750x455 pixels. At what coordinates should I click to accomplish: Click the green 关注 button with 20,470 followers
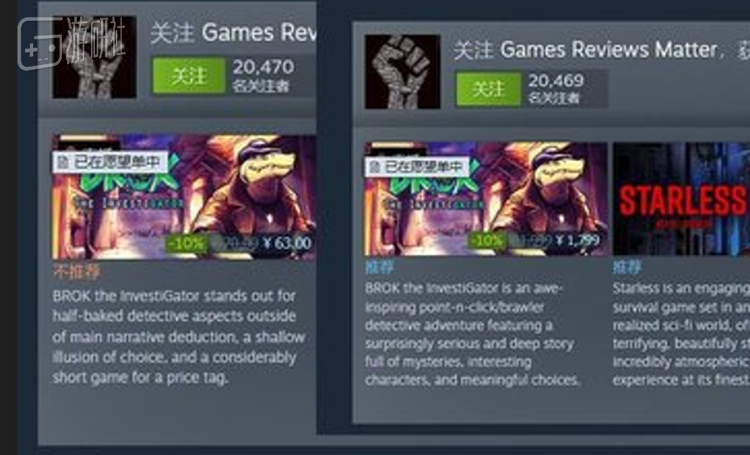(x=189, y=76)
